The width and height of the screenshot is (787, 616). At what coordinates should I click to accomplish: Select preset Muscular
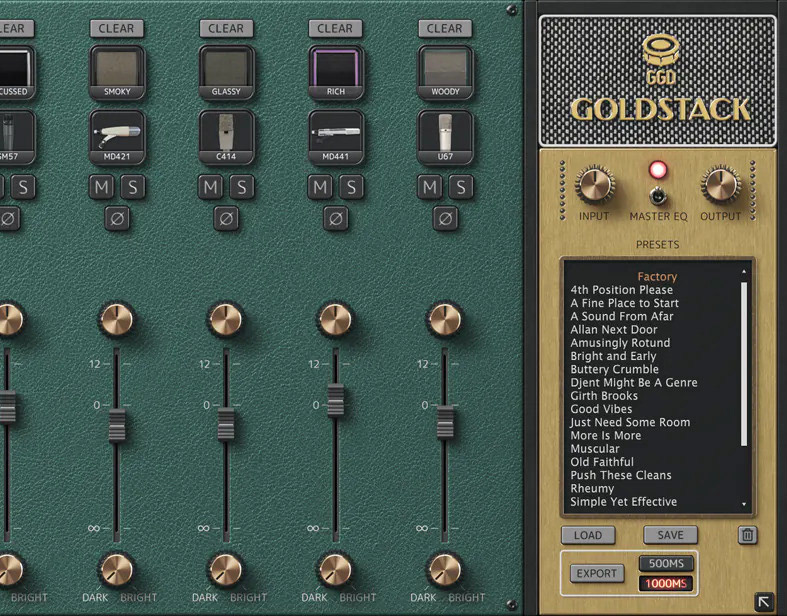tap(595, 449)
